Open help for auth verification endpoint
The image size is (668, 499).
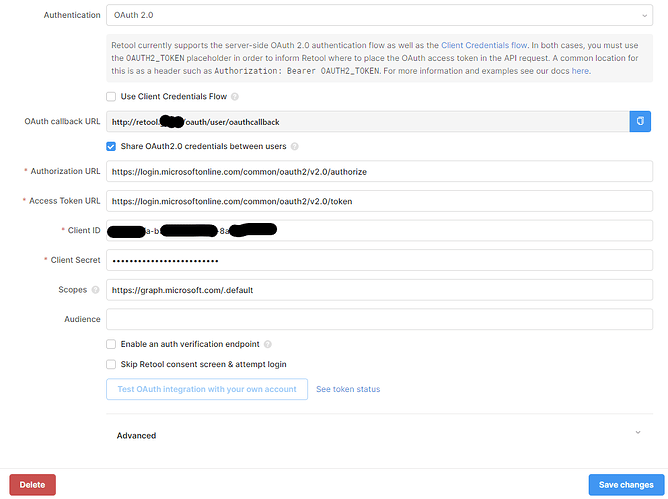click(268, 344)
